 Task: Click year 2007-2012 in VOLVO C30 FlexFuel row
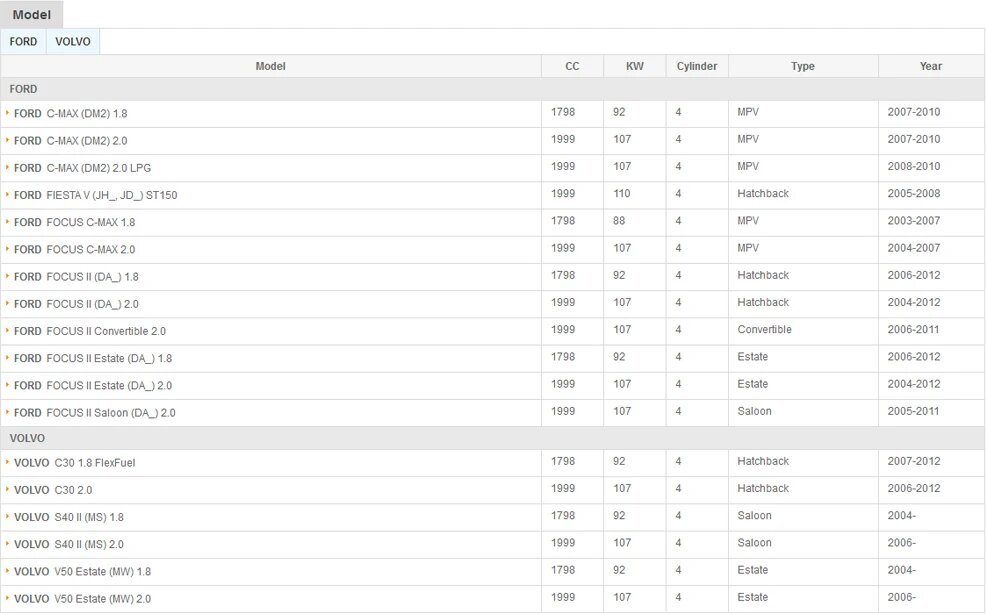tap(914, 461)
